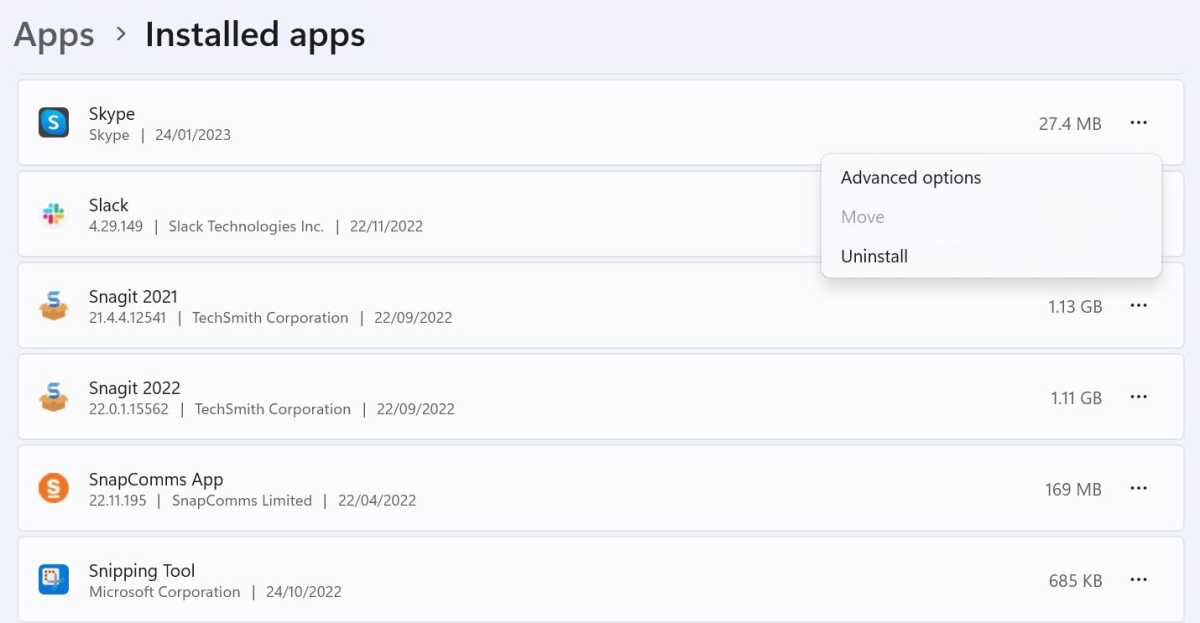Click the Snagit 2021 version 21.4.4.12541

tap(127, 318)
